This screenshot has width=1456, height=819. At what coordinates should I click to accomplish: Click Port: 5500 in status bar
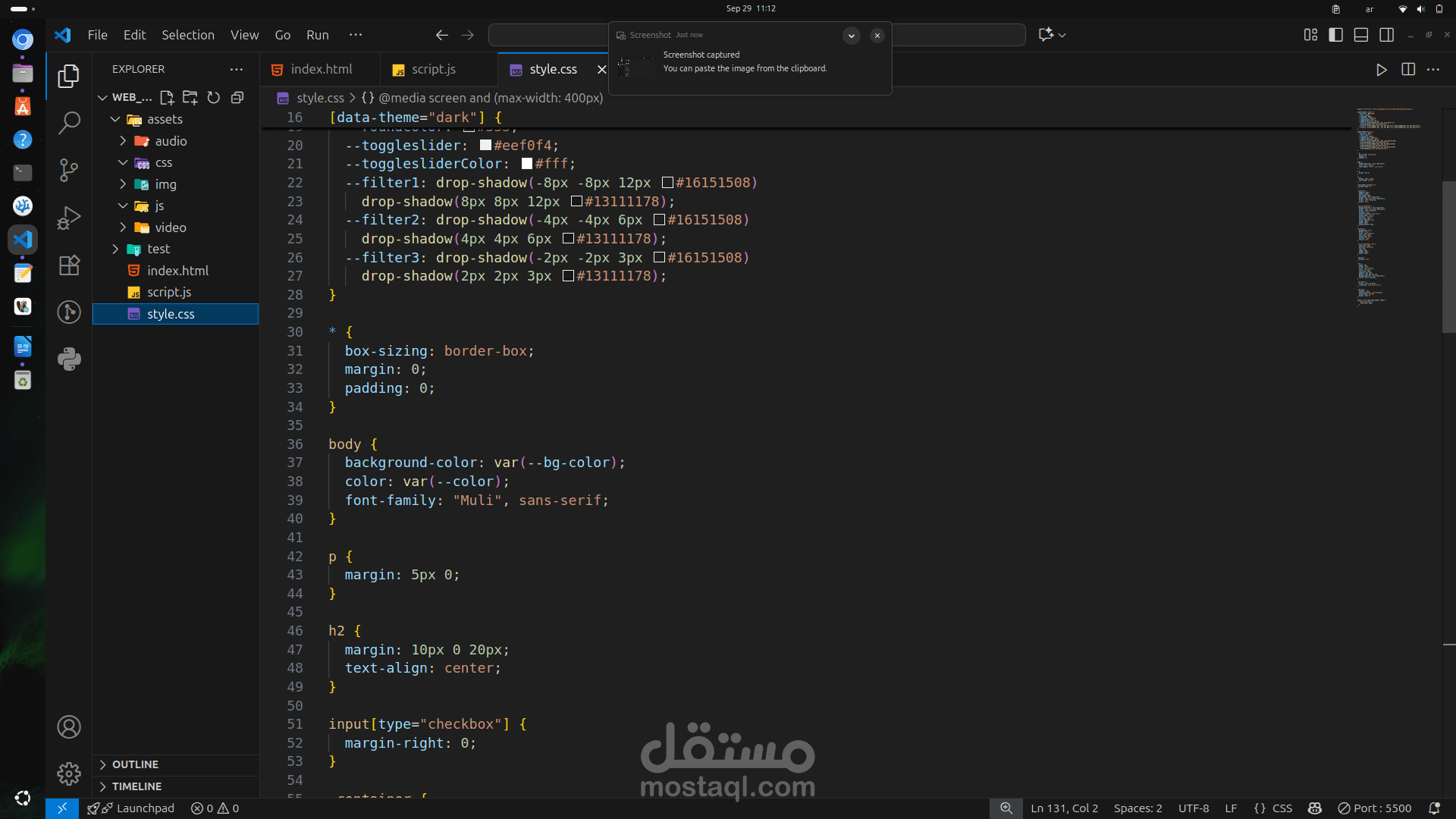click(x=1374, y=808)
